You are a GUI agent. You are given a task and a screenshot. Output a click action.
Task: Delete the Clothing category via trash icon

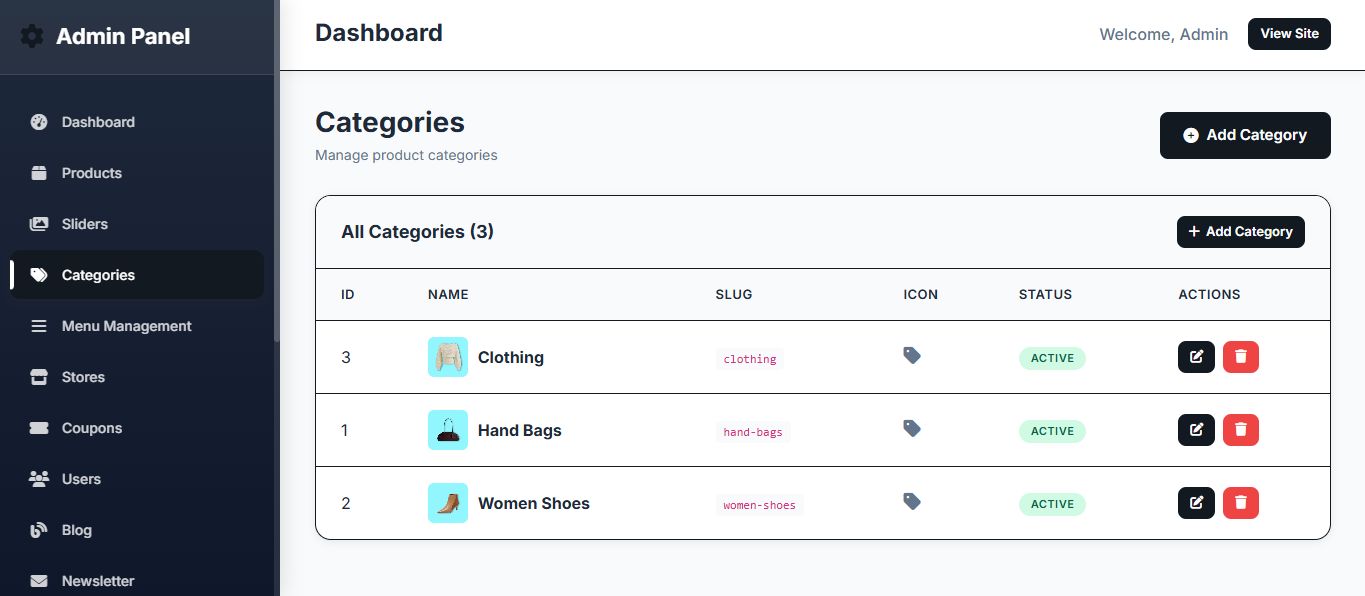tap(1240, 357)
